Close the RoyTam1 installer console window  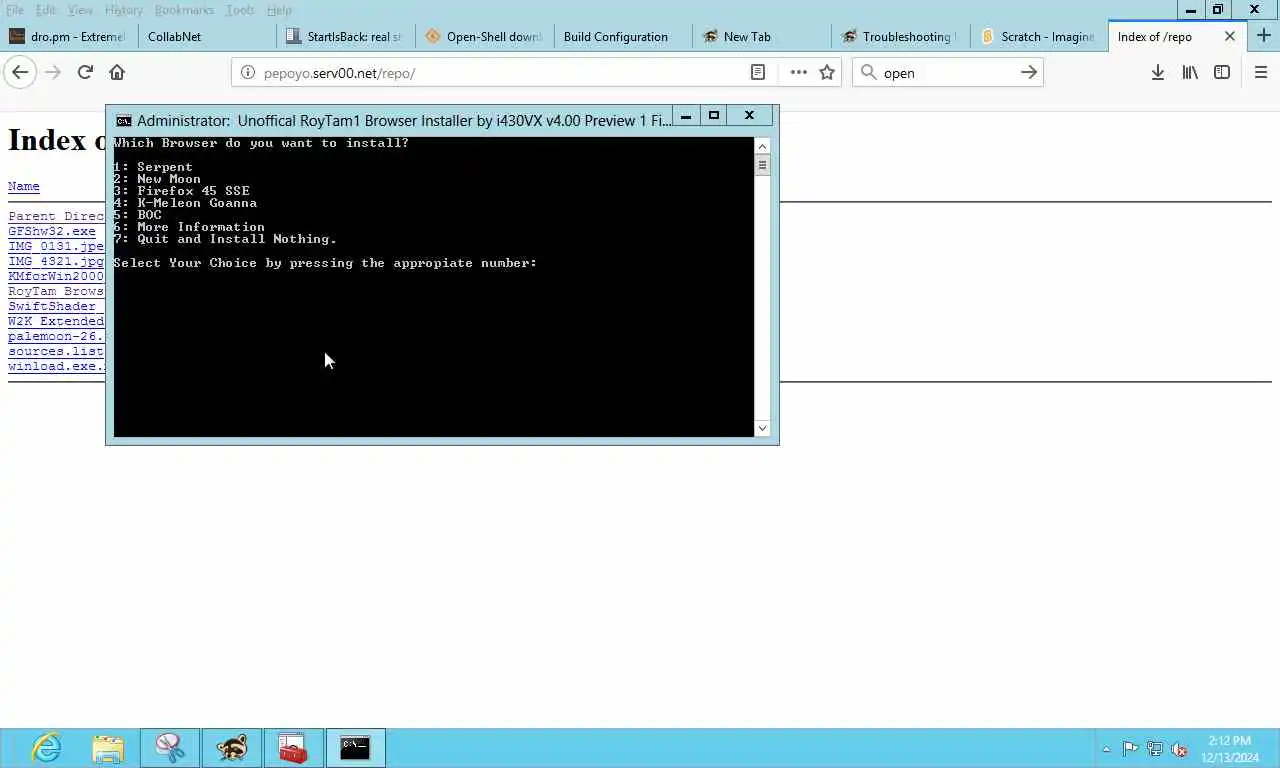point(749,116)
